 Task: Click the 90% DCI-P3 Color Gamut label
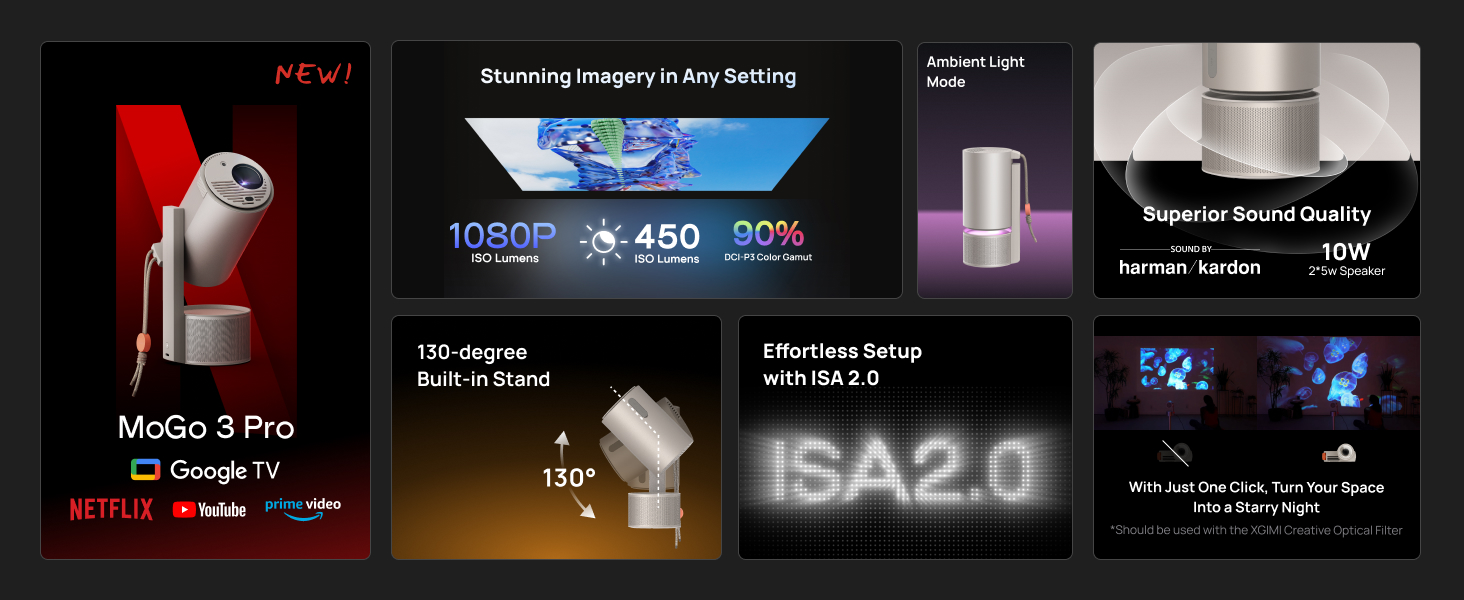[x=769, y=234]
